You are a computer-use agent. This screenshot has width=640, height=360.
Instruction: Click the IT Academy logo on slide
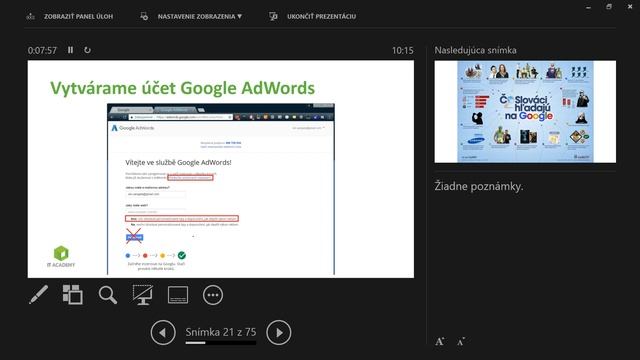click(61, 257)
